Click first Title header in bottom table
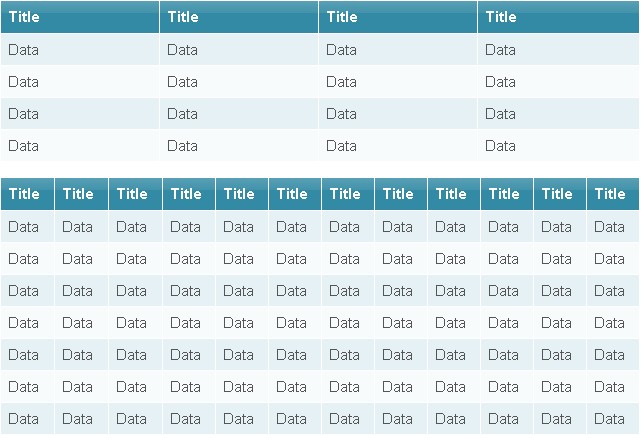Screen dimensions: 642x438 [x=24, y=194]
